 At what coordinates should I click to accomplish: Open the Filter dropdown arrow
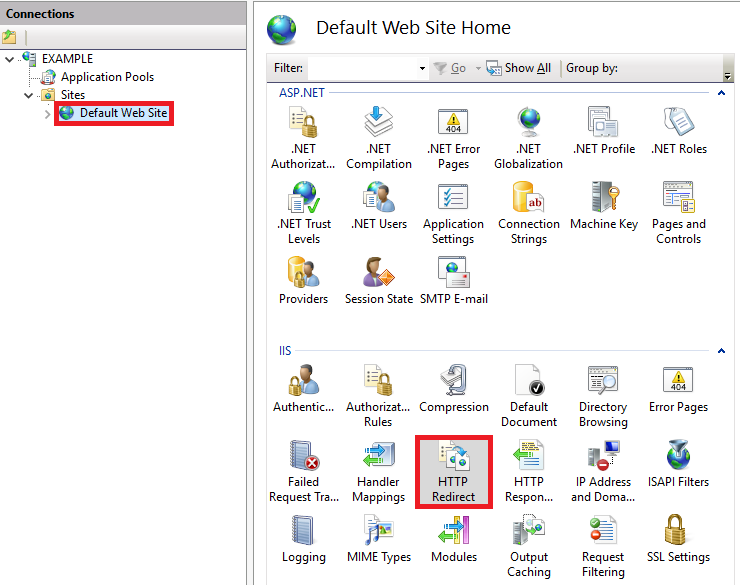[422, 68]
